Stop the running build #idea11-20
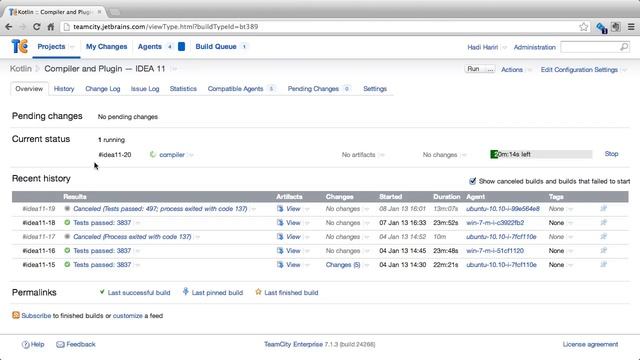 click(611, 154)
